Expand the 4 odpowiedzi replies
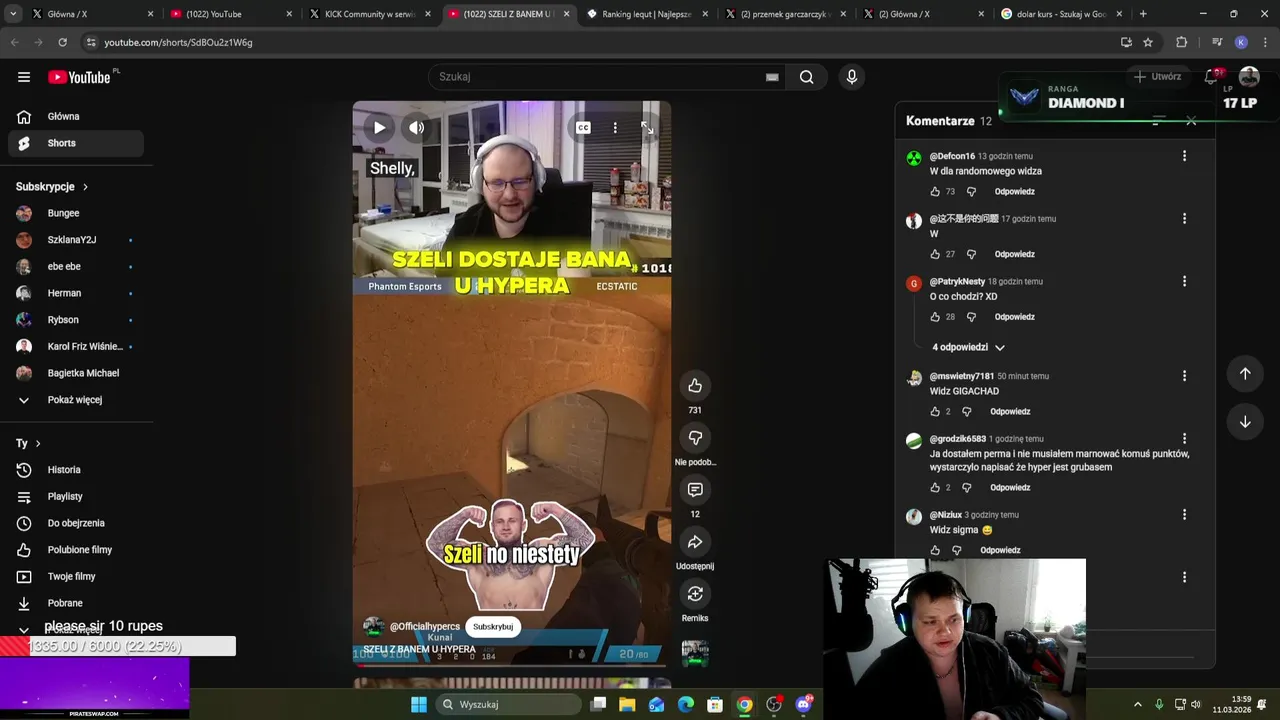Image resolution: width=1280 pixels, height=720 pixels. [968, 347]
